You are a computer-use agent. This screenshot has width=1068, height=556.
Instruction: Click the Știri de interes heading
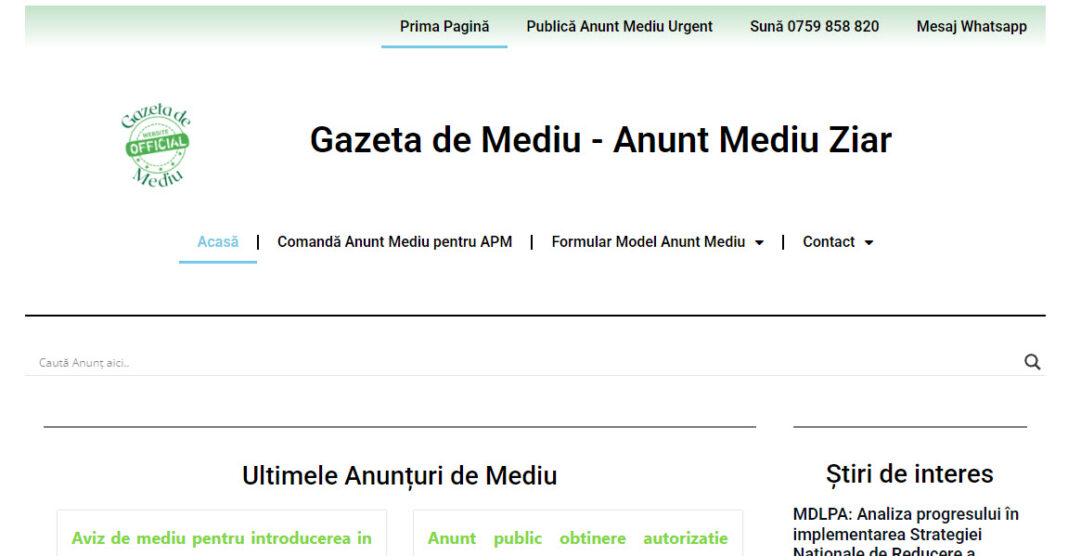909,474
